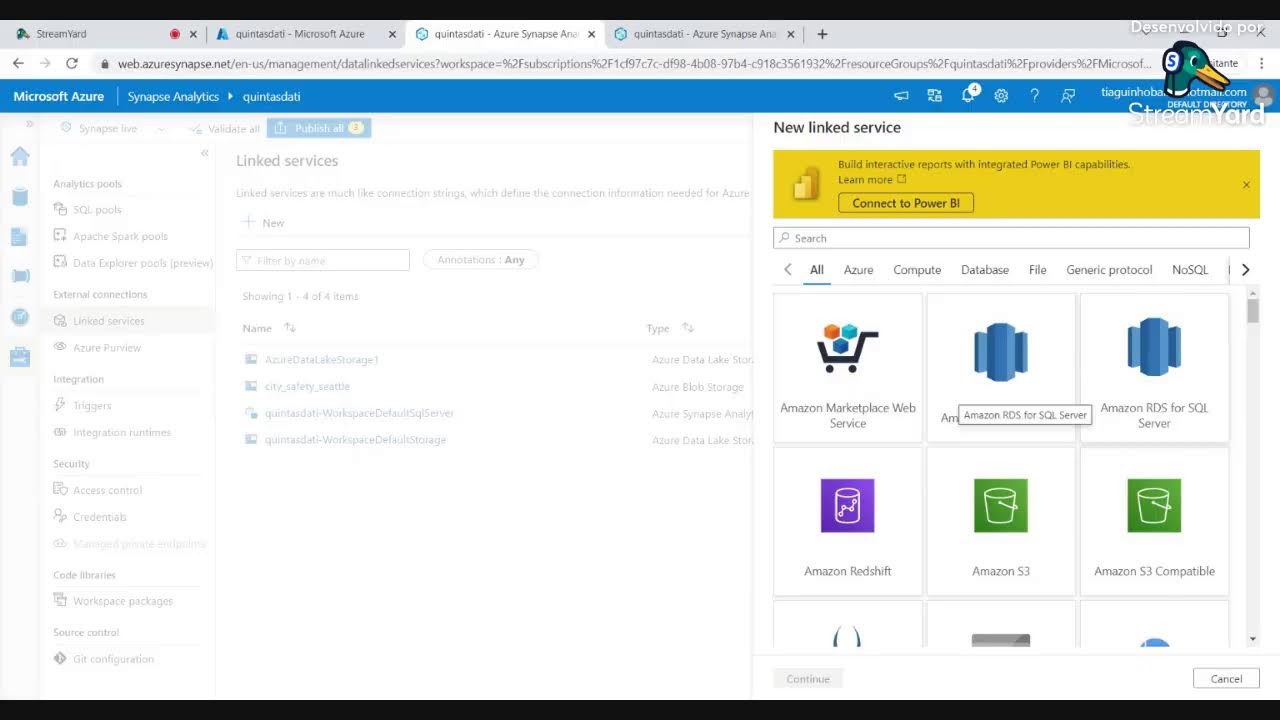
Task: Switch to the Database category tab
Action: pyautogui.click(x=985, y=270)
